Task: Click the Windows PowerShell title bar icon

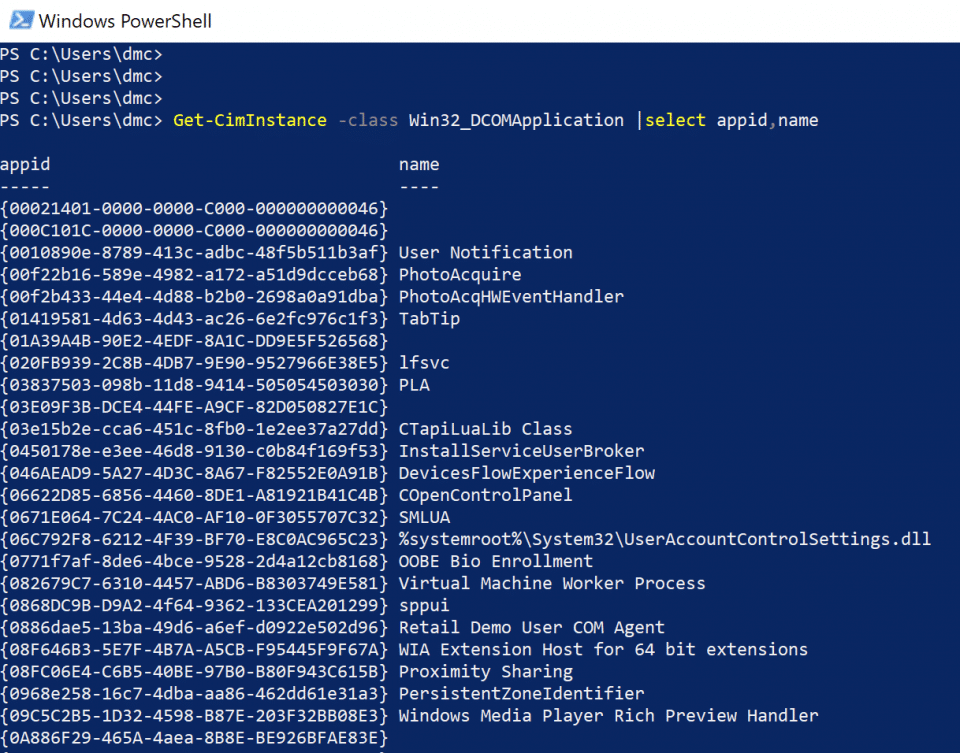Action: coord(21,21)
